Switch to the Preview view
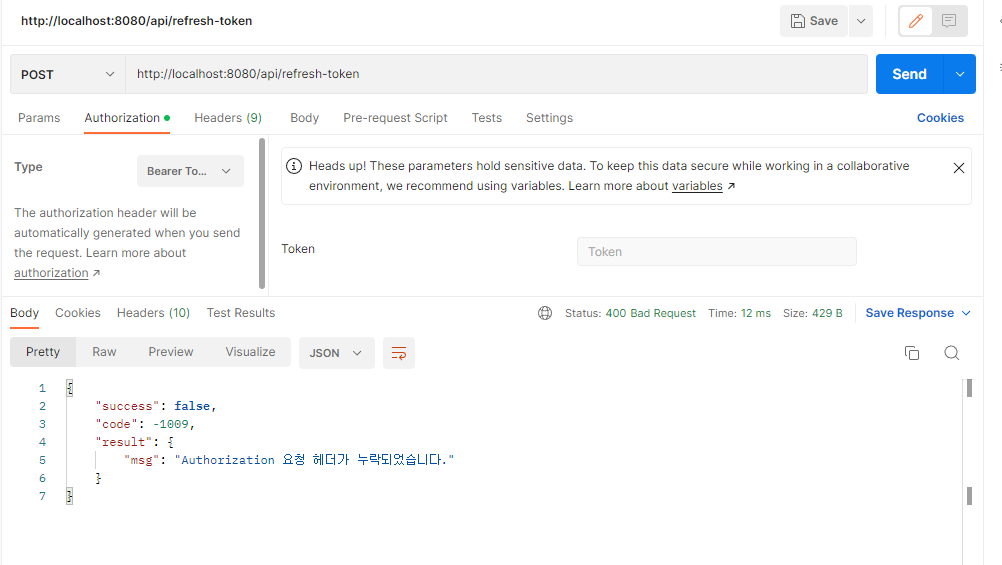The image size is (1002, 565). (x=171, y=352)
